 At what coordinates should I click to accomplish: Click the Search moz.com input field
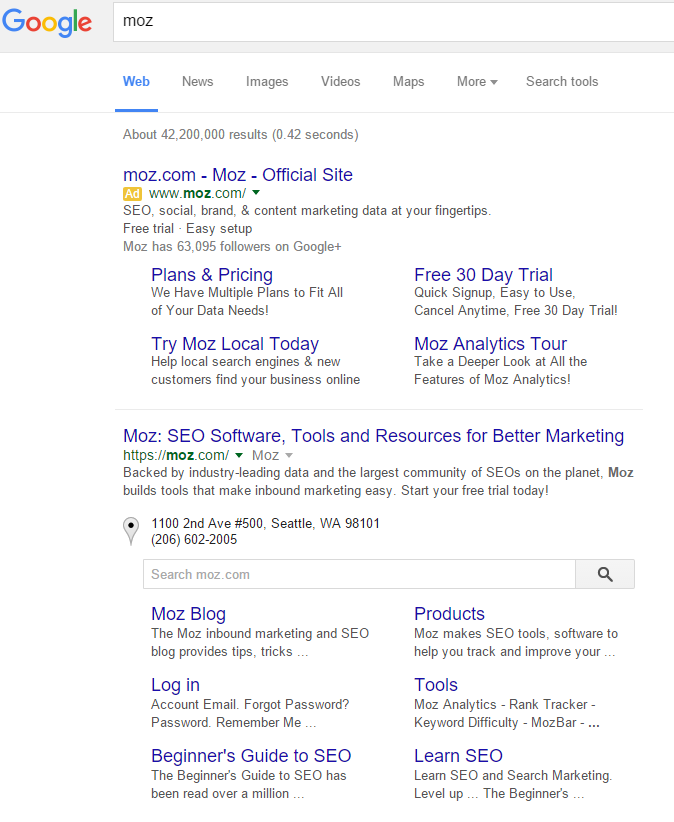(x=359, y=574)
